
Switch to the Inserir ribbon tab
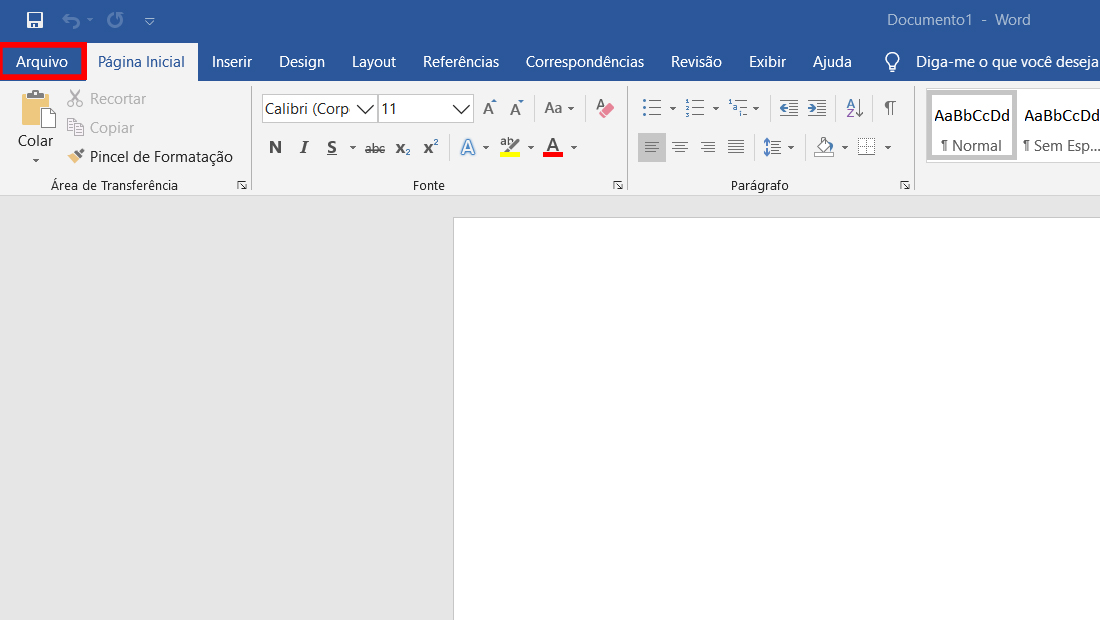click(232, 62)
